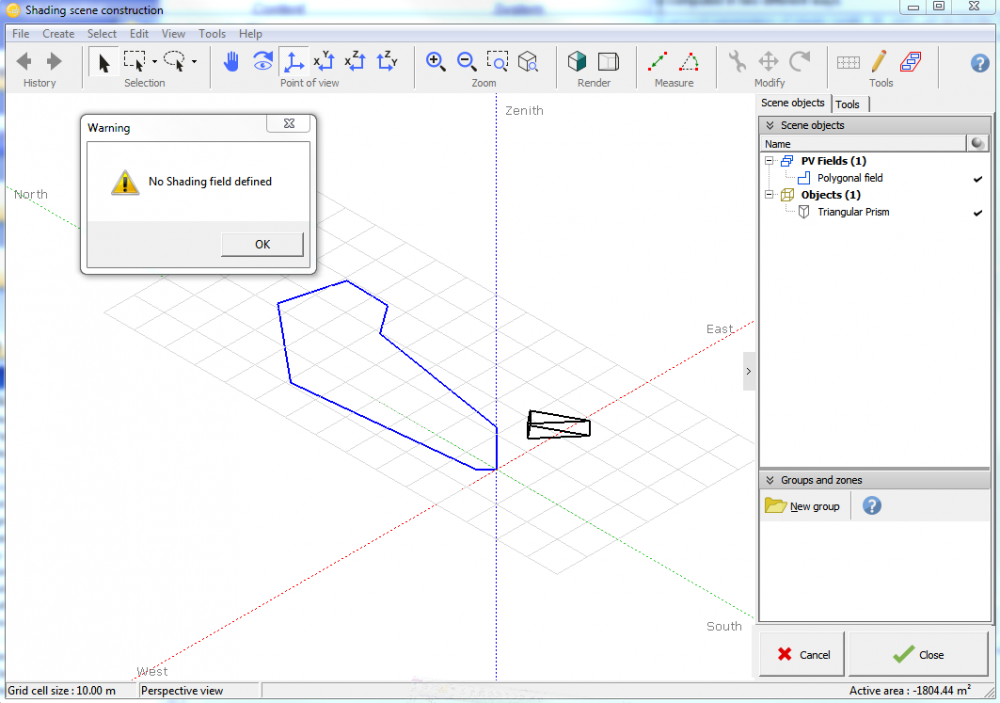The height and width of the screenshot is (703, 1000).
Task: Select the pan hand tool
Action: click(231, 62)
